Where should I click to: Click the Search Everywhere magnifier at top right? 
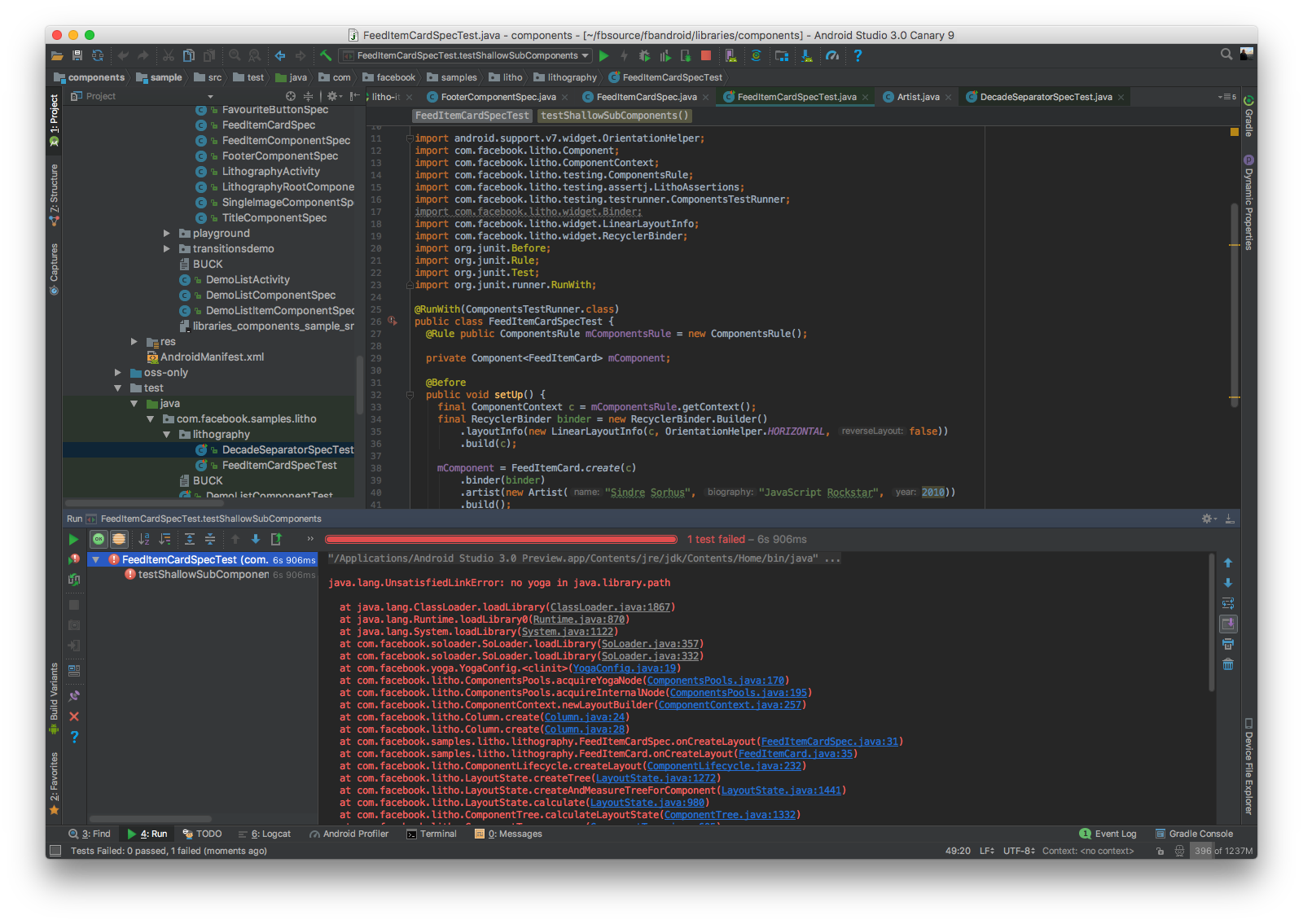pos(1226,54)
